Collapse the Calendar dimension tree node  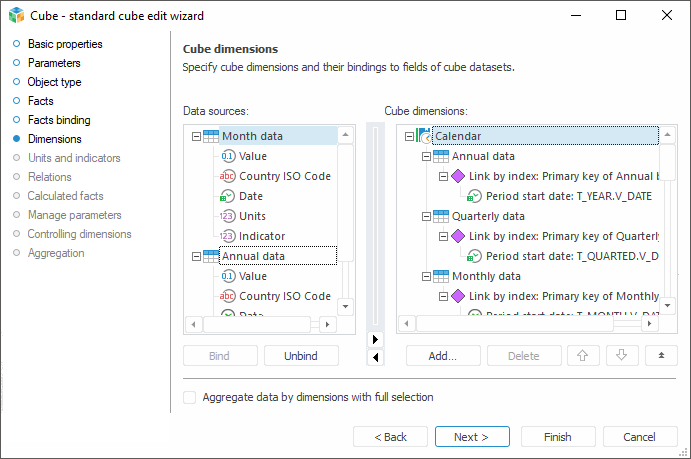[x=409, y=136]
